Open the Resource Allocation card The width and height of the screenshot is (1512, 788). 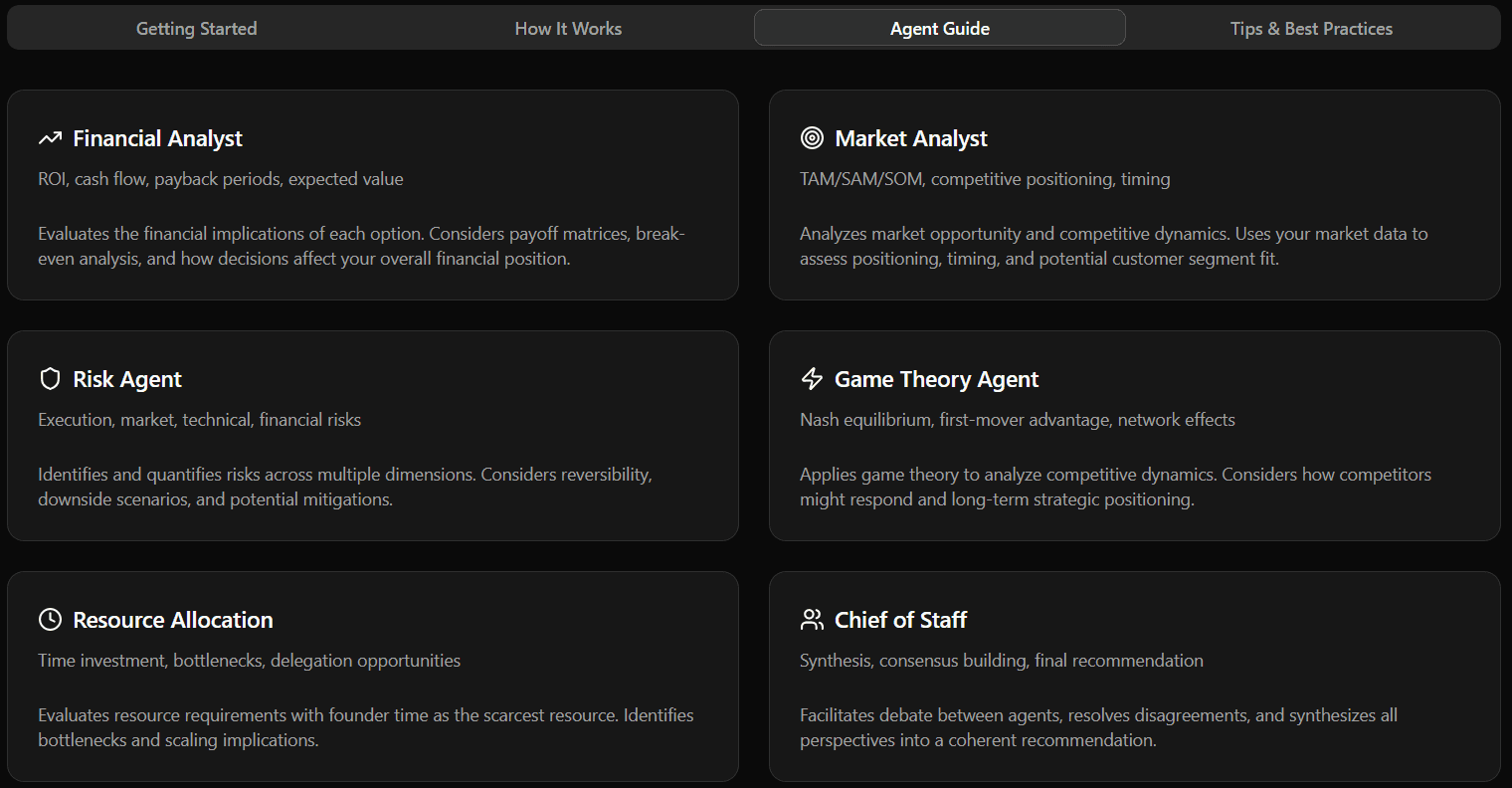[x=373, y=677]
